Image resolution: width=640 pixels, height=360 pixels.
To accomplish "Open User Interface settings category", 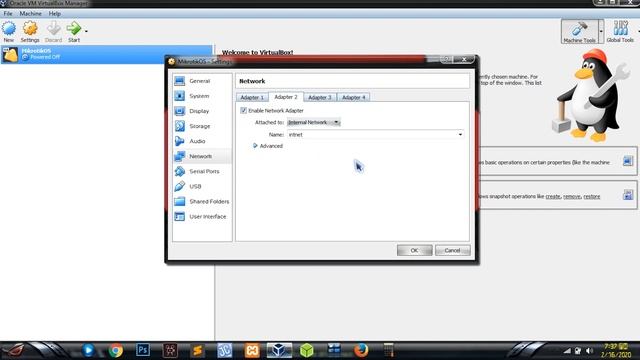I will click(202, 217).
